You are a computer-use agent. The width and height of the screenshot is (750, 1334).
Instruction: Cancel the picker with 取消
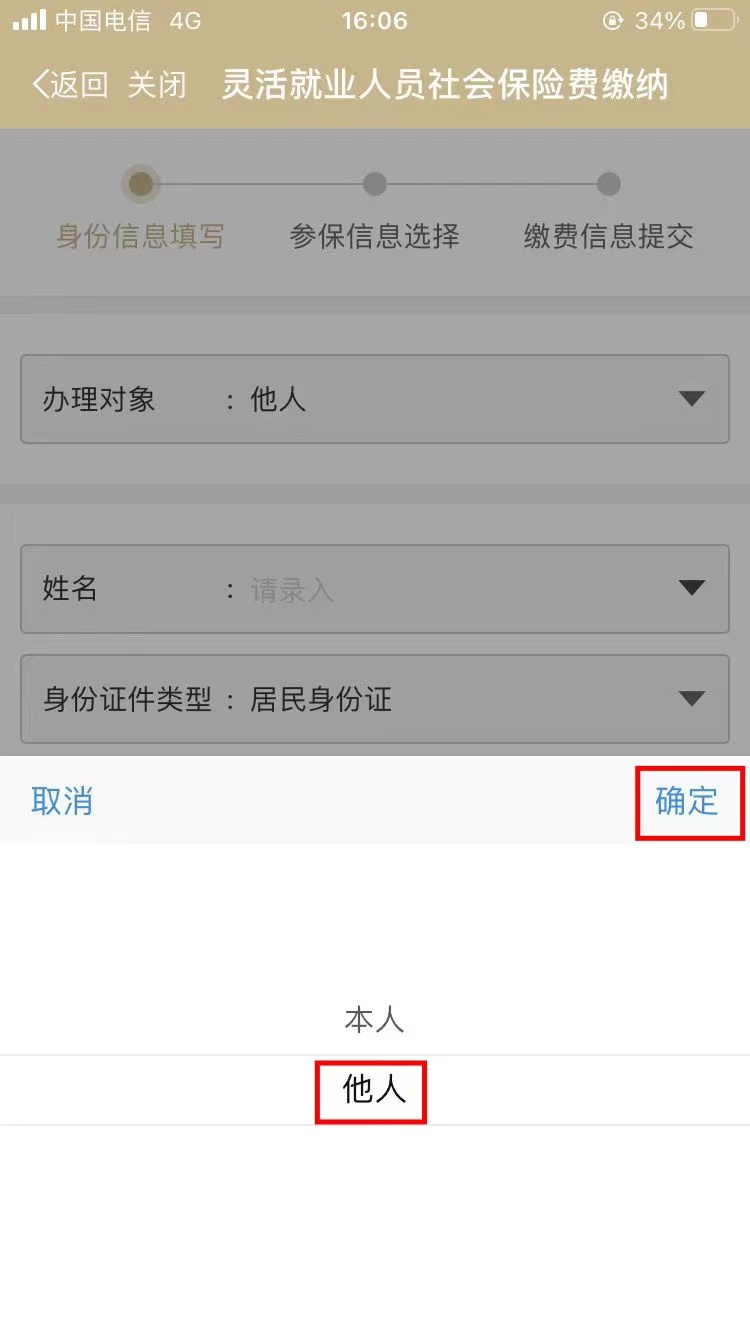tap(62, 801)
